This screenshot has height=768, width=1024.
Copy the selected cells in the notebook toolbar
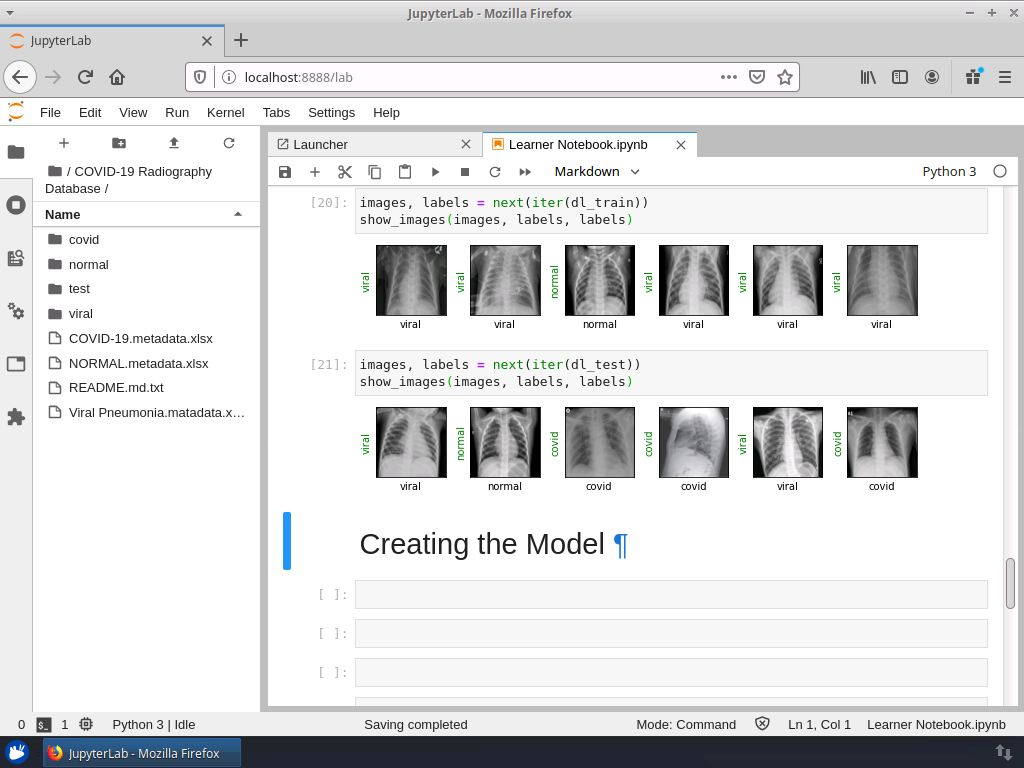(x=375, y=172)
